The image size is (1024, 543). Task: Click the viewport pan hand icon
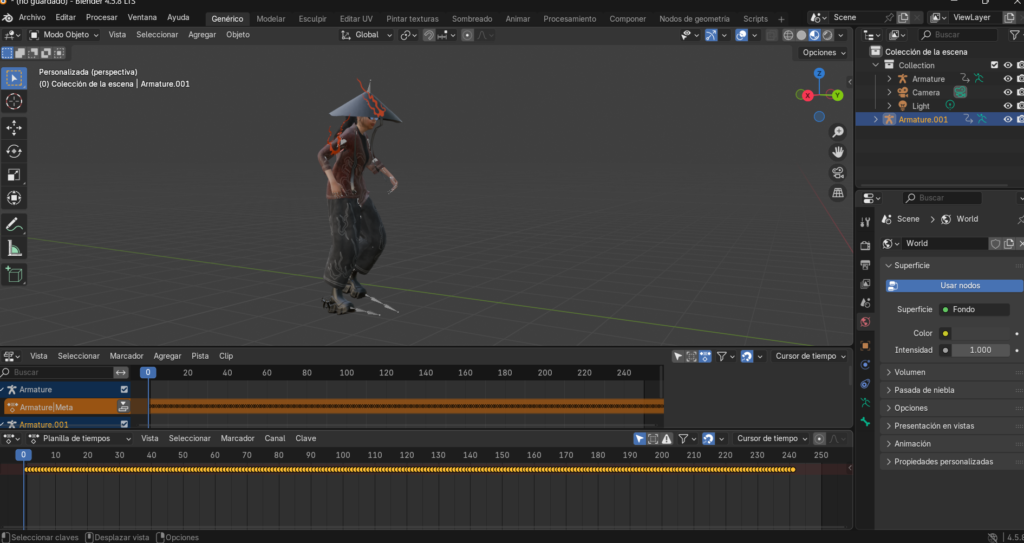(838, 152)
